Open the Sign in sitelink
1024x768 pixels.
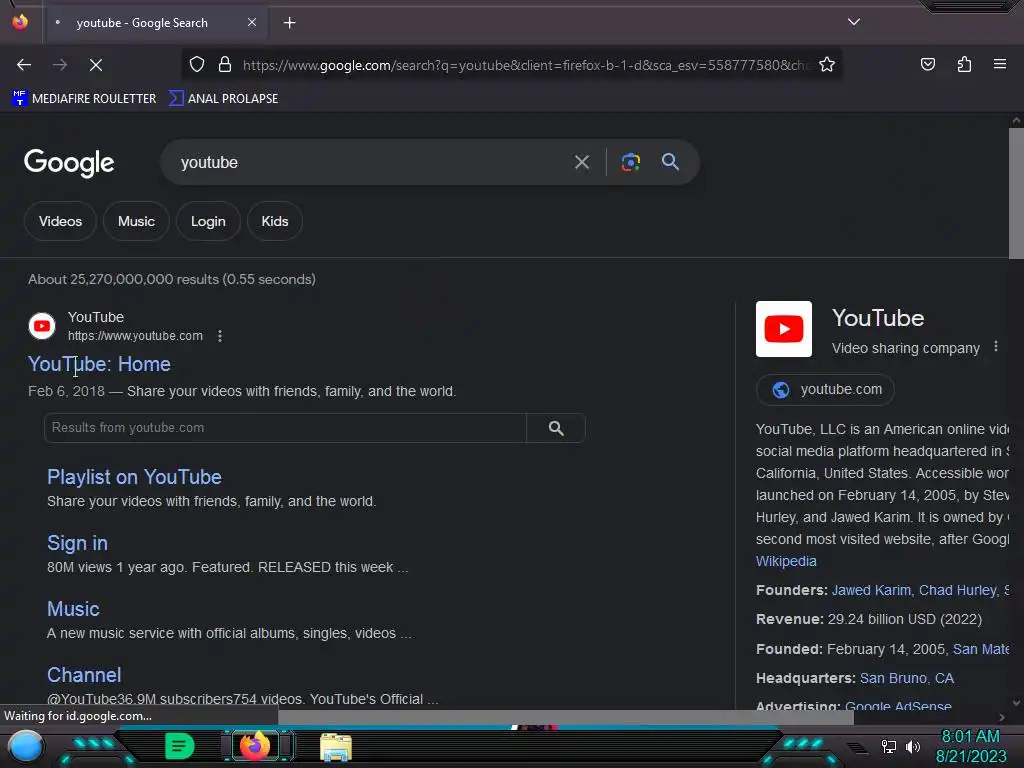pyautogui.click(x=77, y=543)
